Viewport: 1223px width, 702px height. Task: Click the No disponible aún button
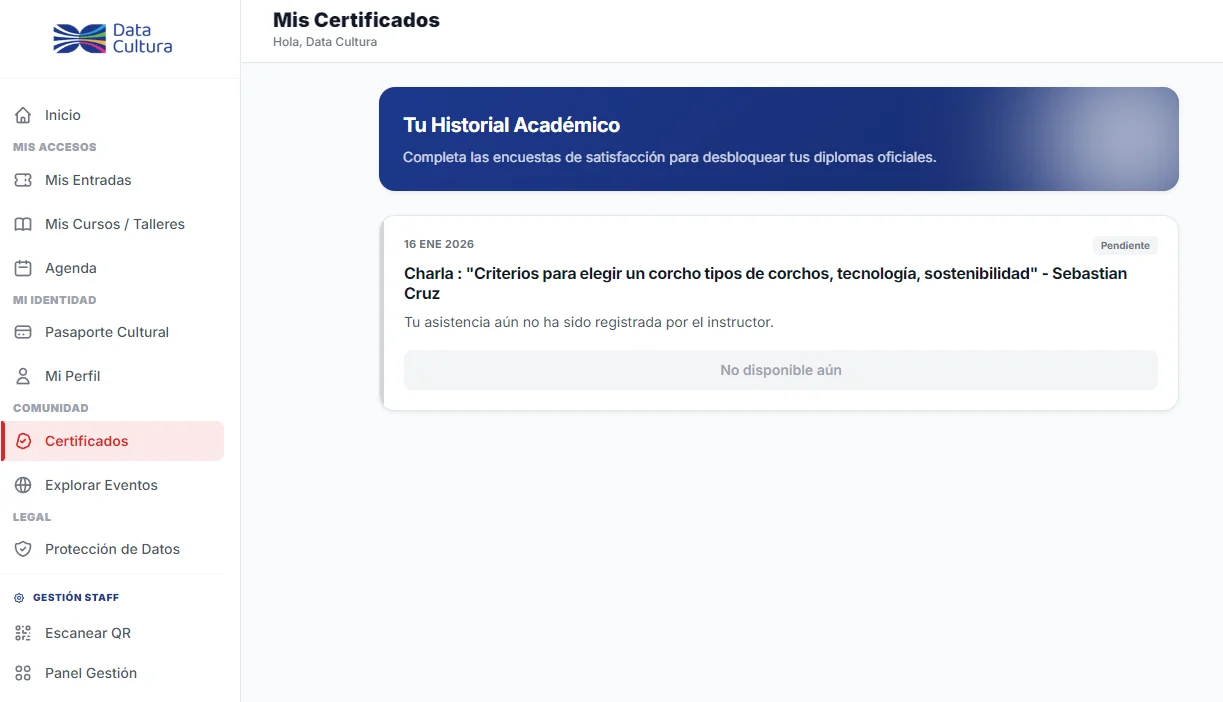[780, 369]
